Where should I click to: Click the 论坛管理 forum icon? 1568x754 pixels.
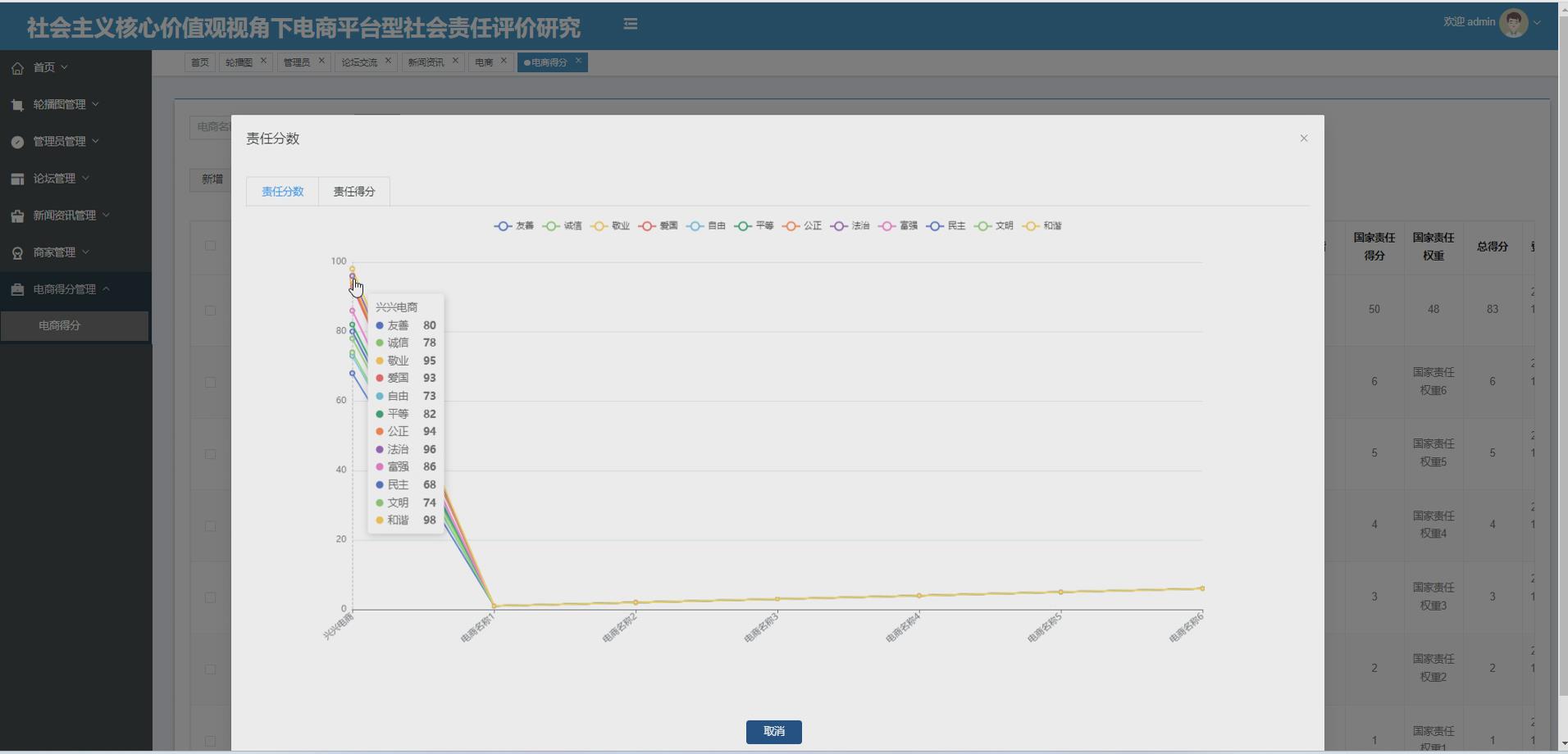(17, 178)
